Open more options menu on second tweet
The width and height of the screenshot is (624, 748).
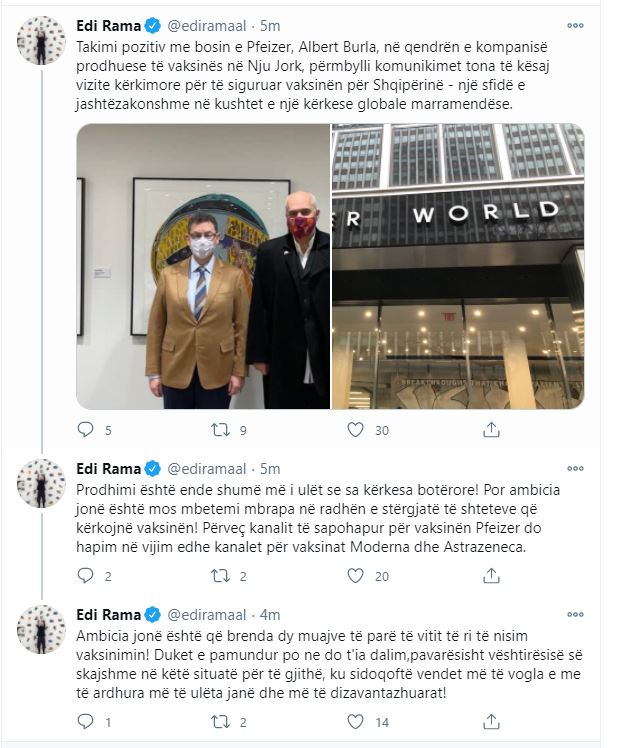point(575,468)
